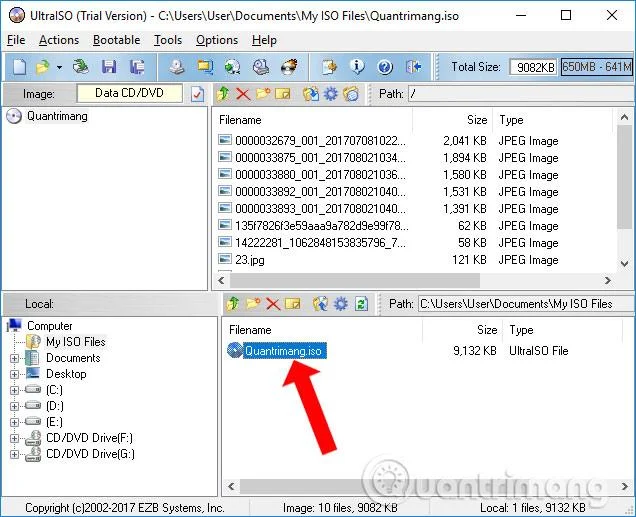This screenshot has height=517, width=636.
Task: Click the 650MB media capacity bar
Action: (596, 67)
